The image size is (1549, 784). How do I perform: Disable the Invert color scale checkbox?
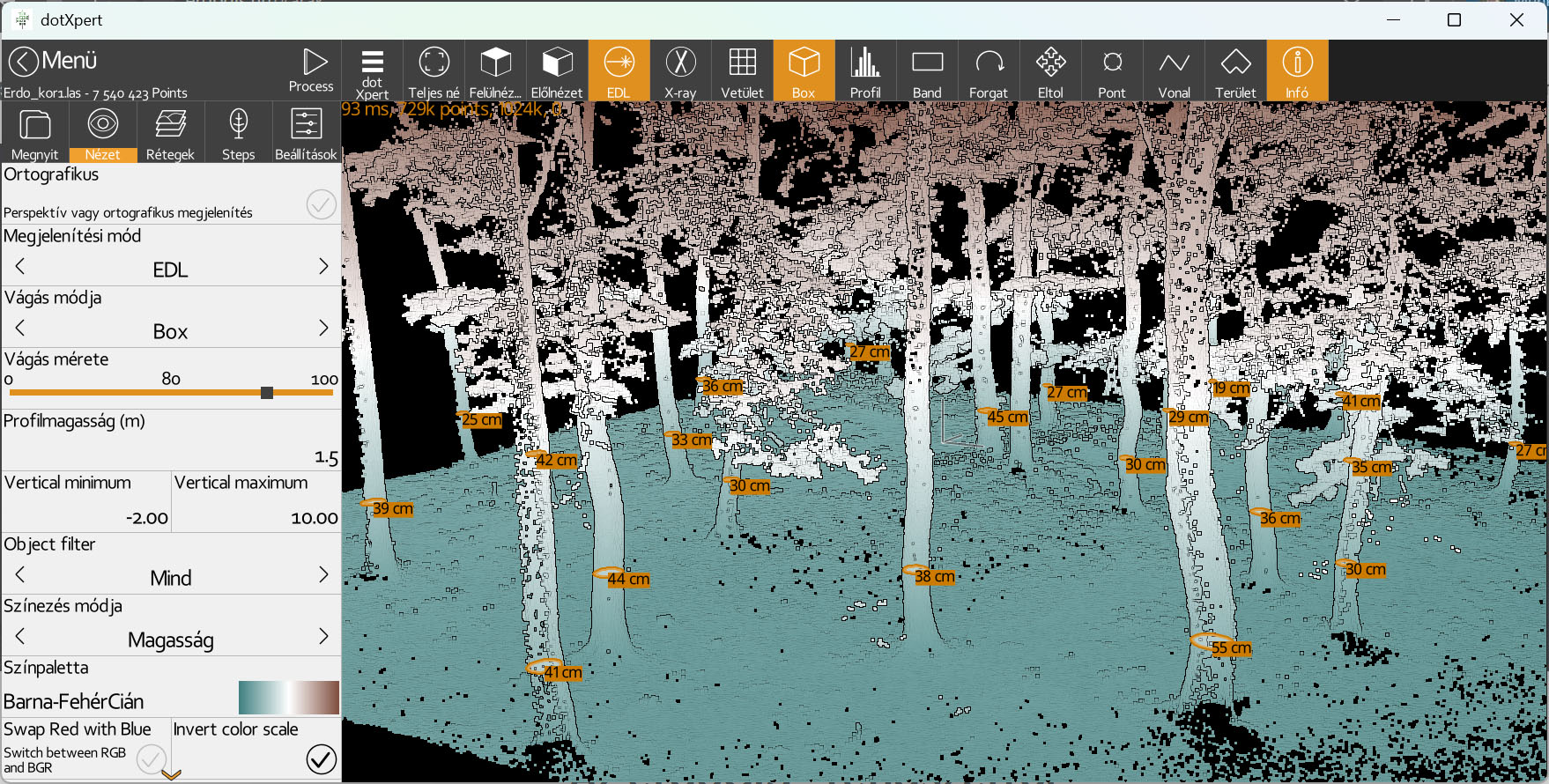[322, 758]
